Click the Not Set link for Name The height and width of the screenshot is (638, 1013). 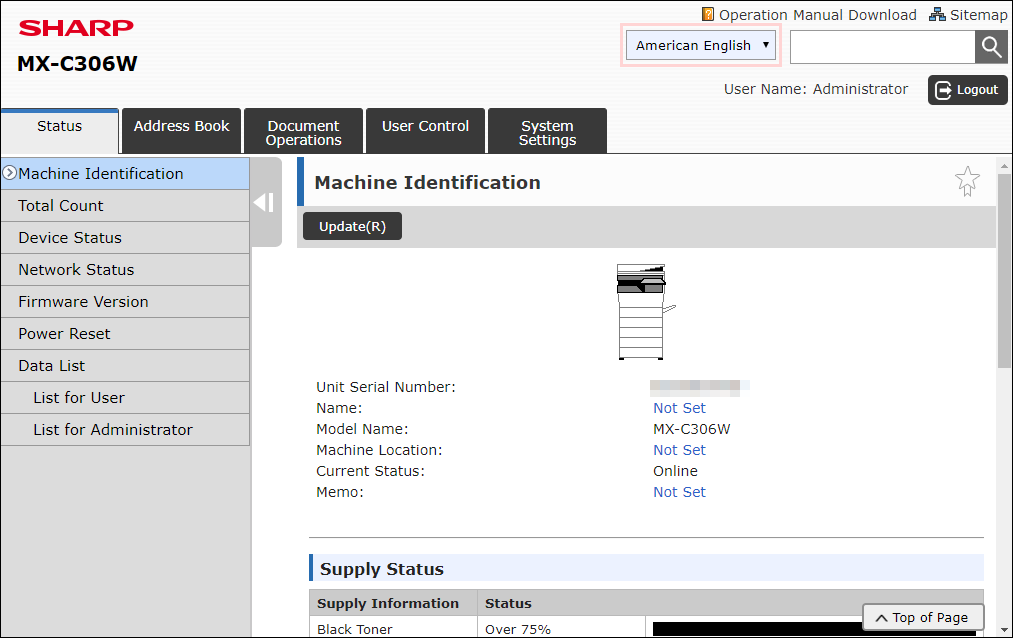(679, 408)
